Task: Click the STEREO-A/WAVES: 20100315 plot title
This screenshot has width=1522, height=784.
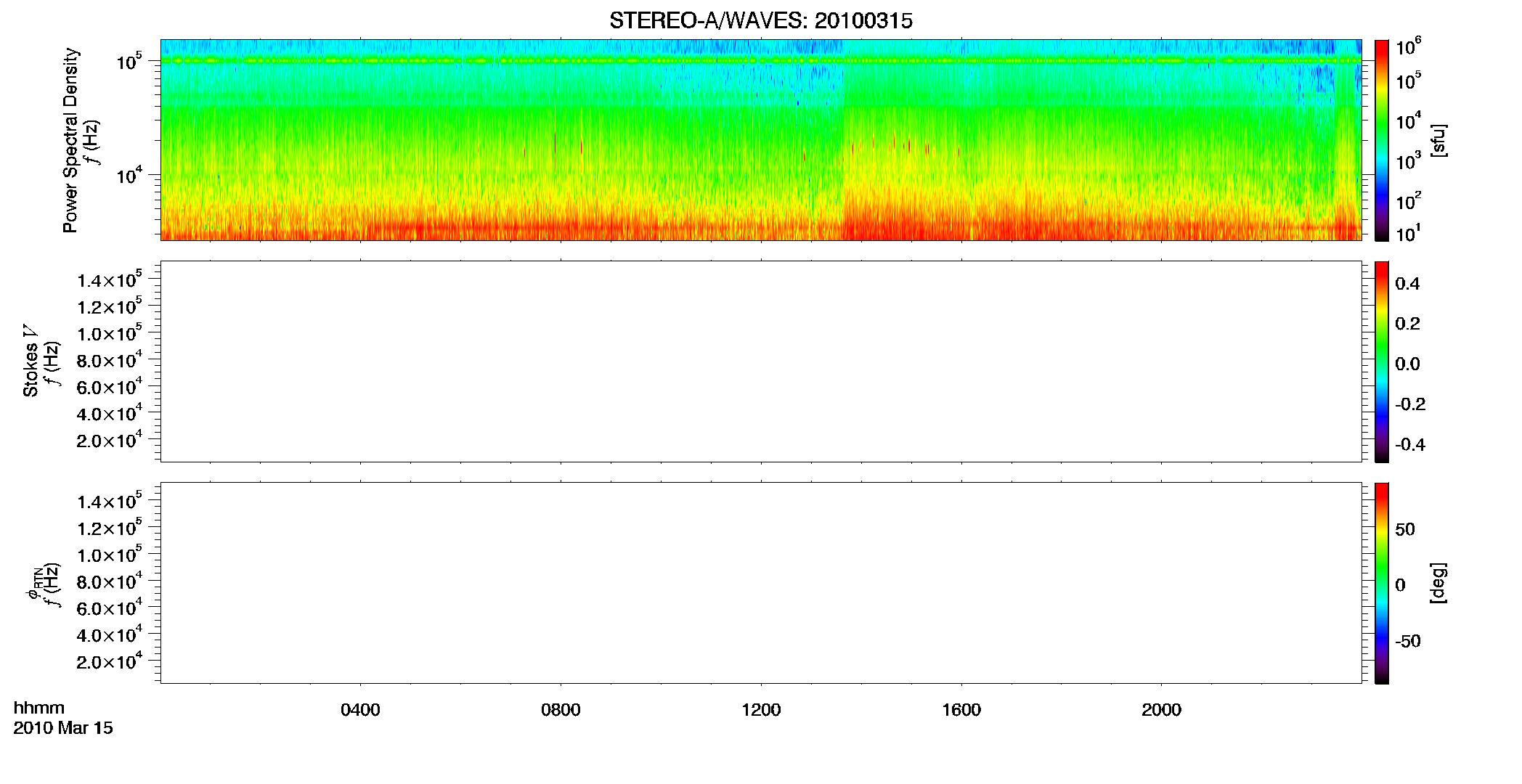Action: pyautogui.click(x=760, y=21)
